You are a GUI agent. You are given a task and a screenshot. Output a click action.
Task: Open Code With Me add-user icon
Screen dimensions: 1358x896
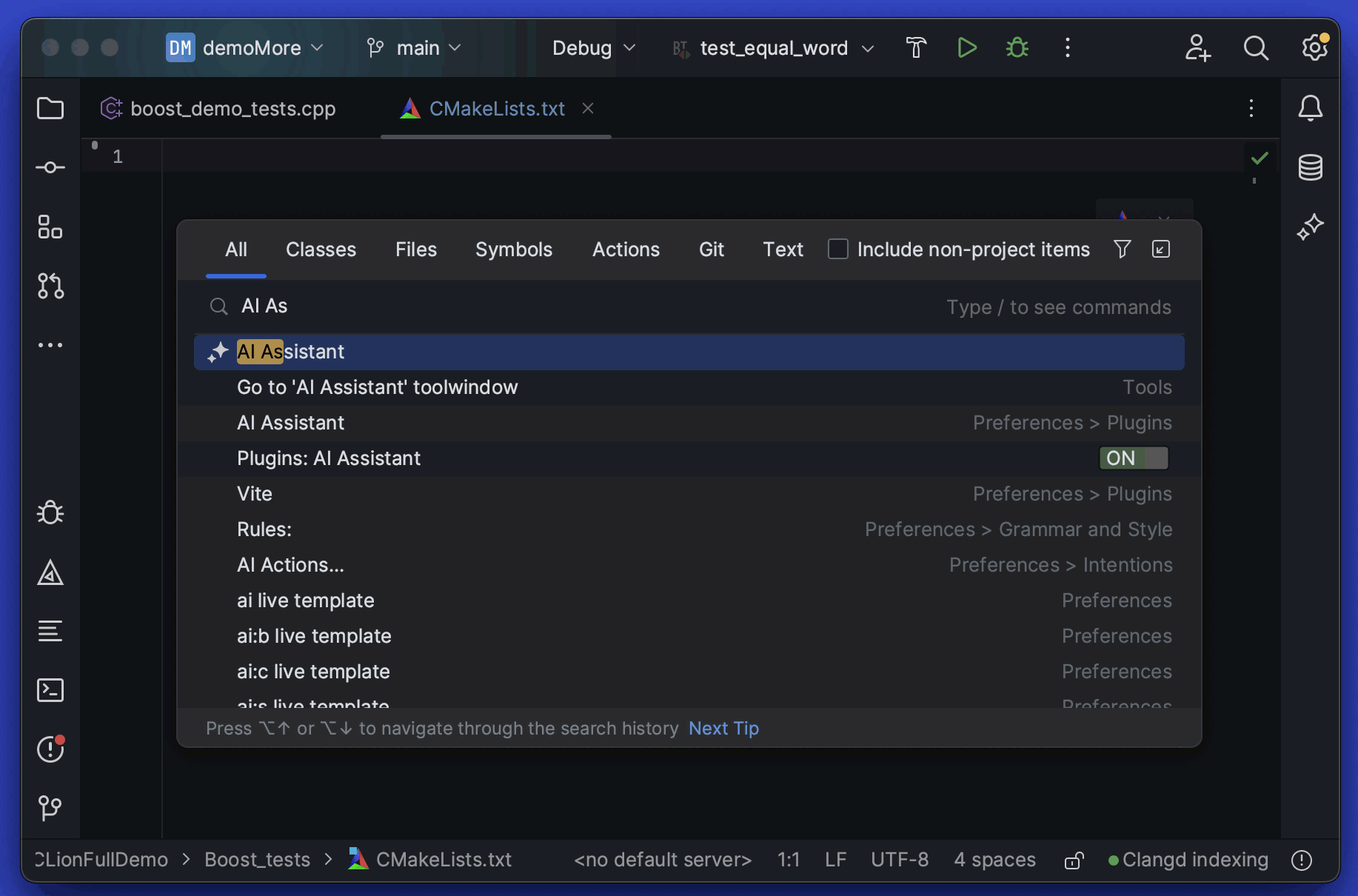[x=1198, y=48]
